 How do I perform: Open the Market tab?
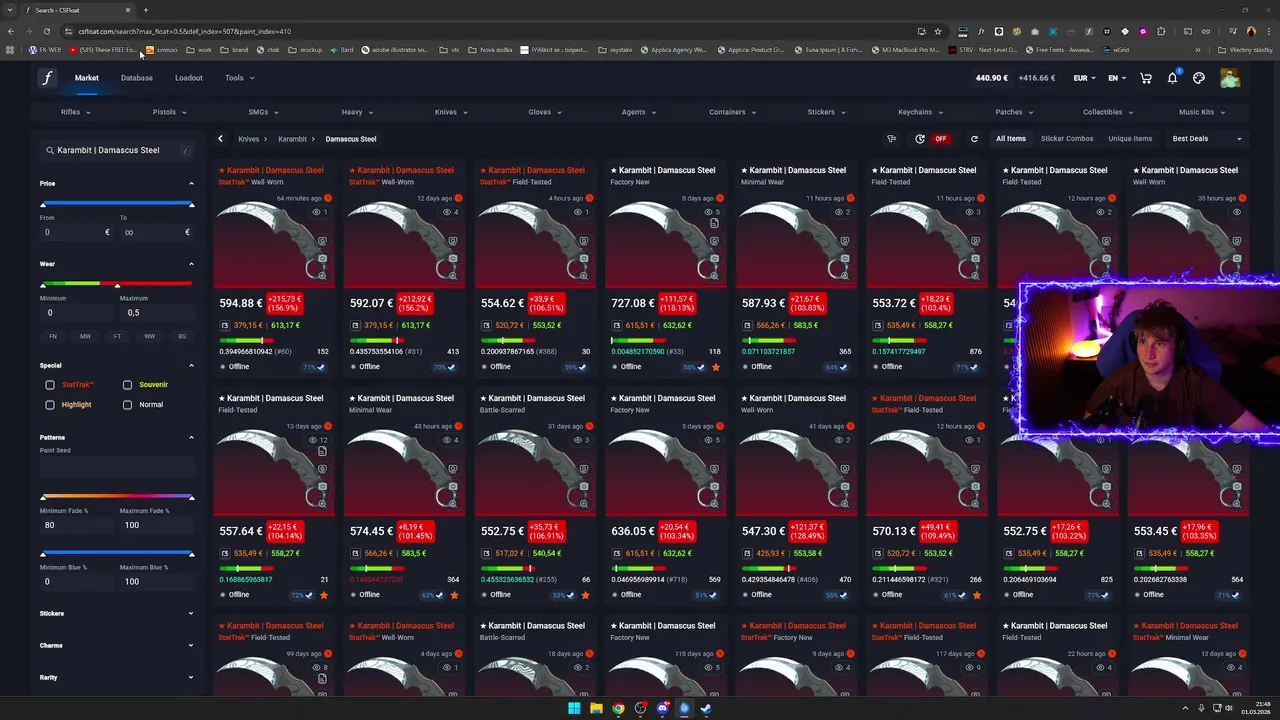click(87, 78)
